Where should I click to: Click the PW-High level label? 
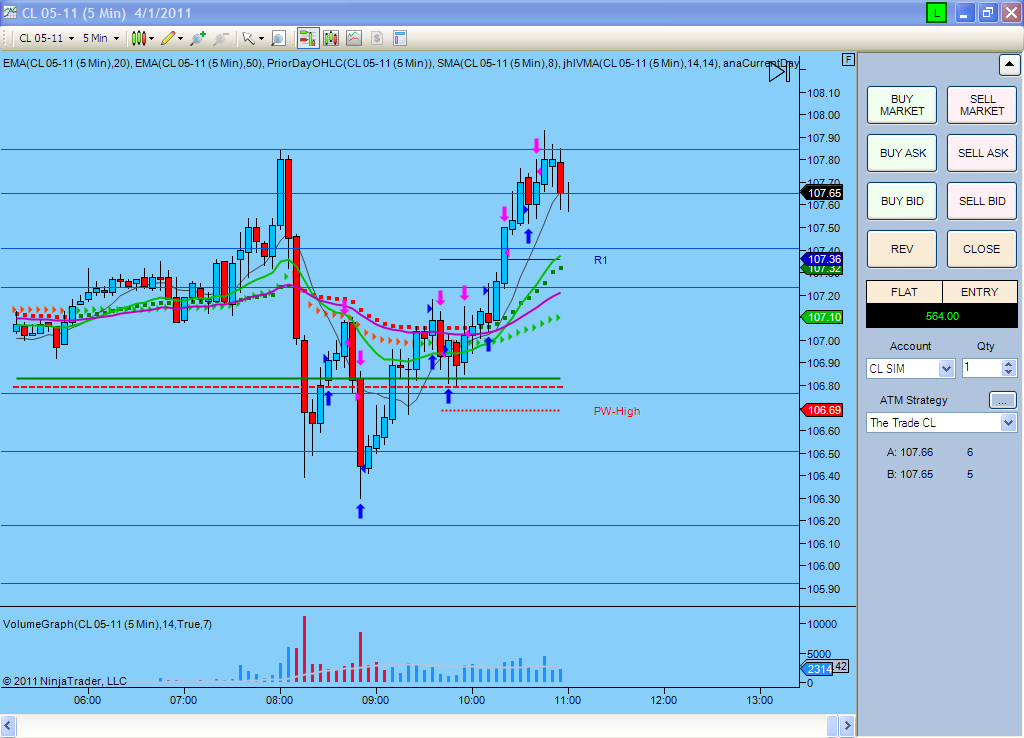pos(616,411)
